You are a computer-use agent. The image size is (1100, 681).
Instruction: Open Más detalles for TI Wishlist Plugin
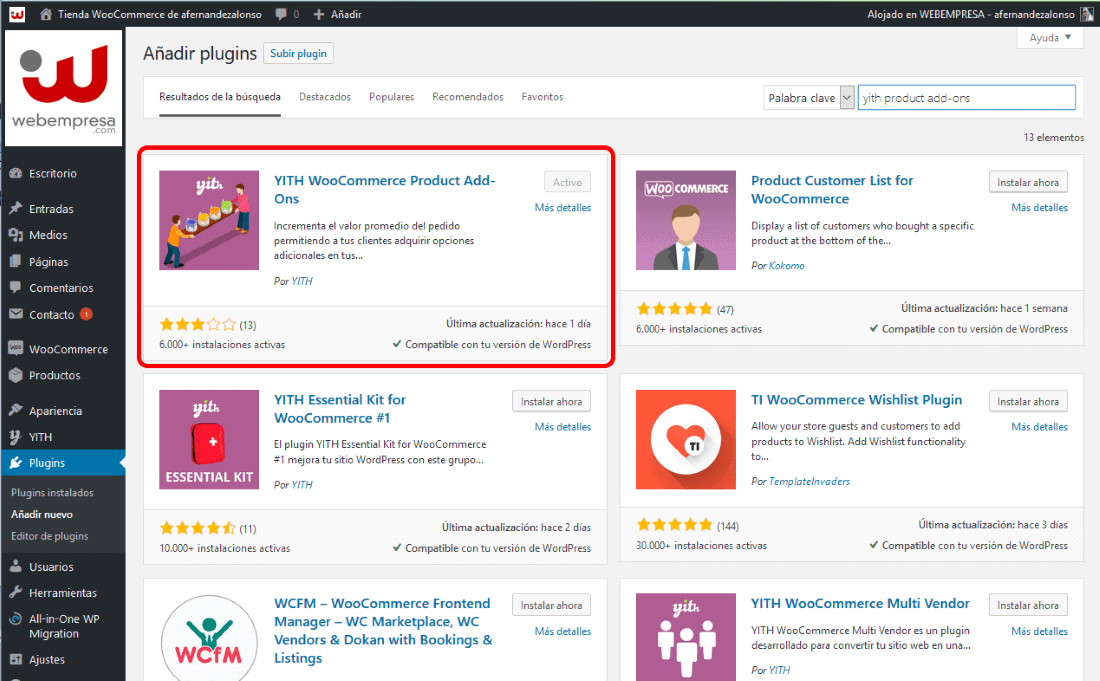tap(1040, 426)
